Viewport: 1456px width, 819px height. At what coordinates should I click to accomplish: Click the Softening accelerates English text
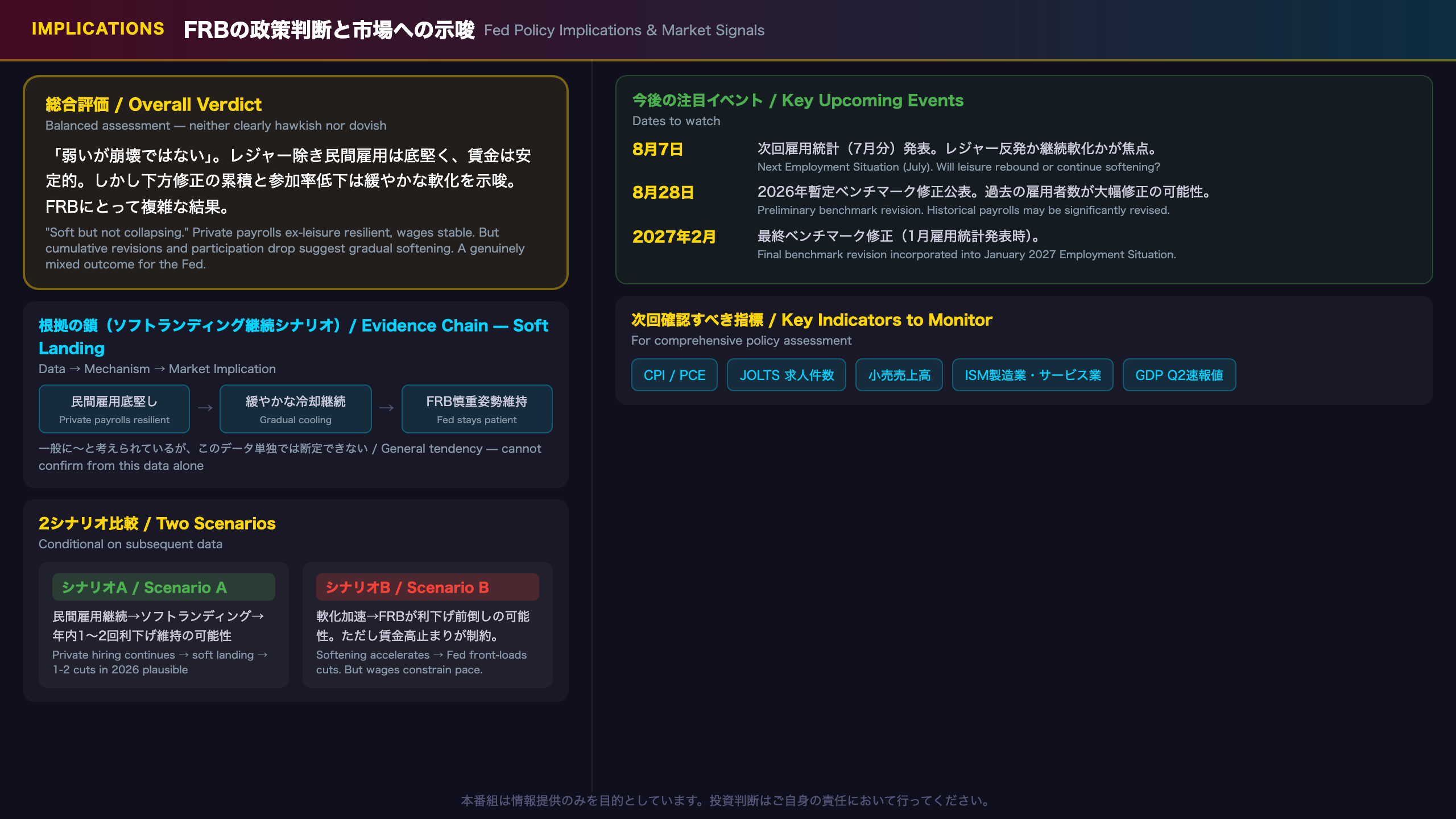[421, 662]
